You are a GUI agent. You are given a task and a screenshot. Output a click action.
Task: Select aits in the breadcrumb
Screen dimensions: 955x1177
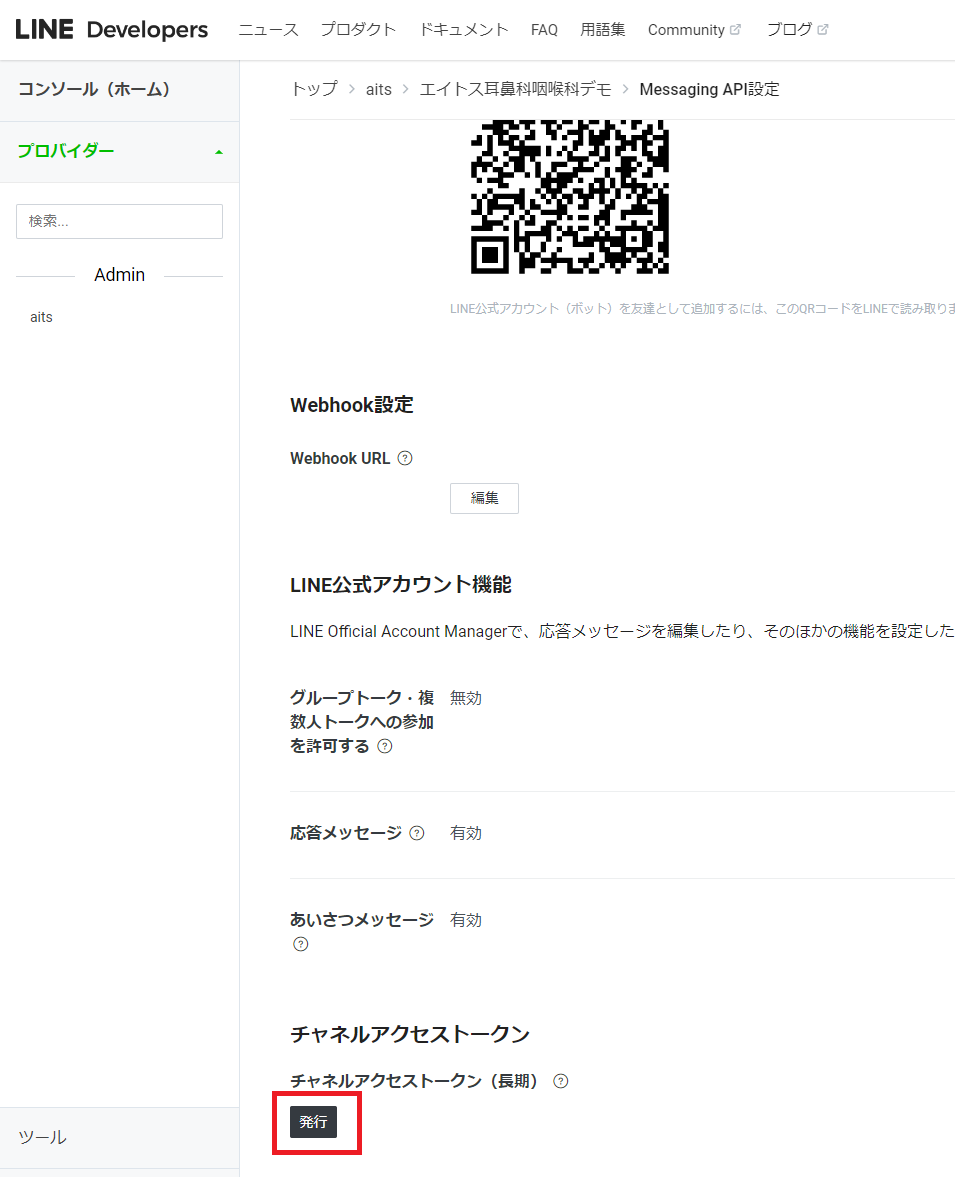click(x=378, y=89)
